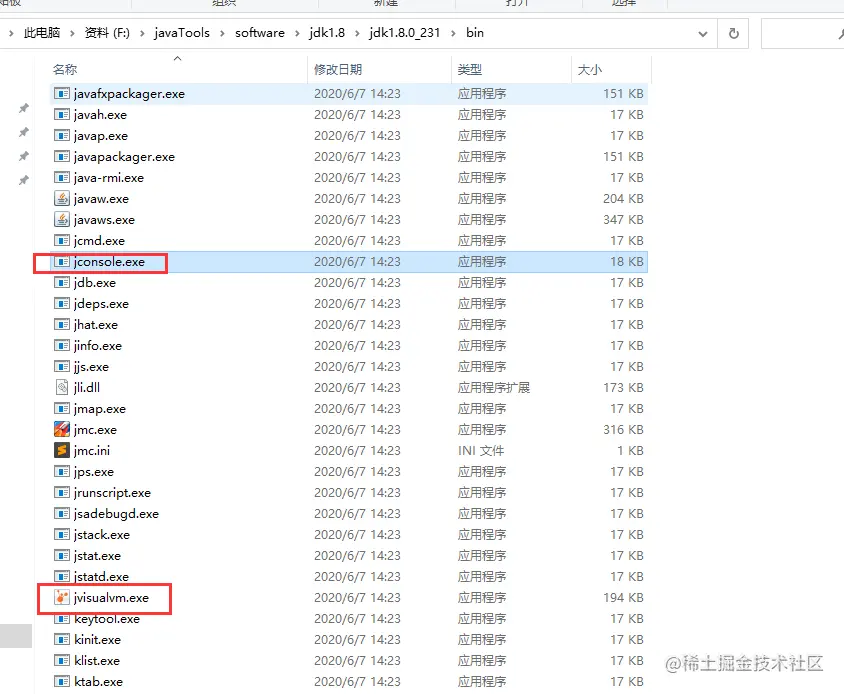Click the jps.exe file icon
This screenshot has height=694, width=844.
tap(62, 472)
